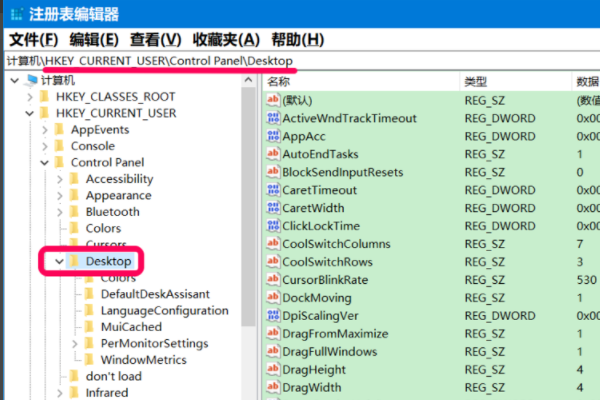600x400 pixels.
Task: Expand the PerMonitorSettings key
Action: 75,344
